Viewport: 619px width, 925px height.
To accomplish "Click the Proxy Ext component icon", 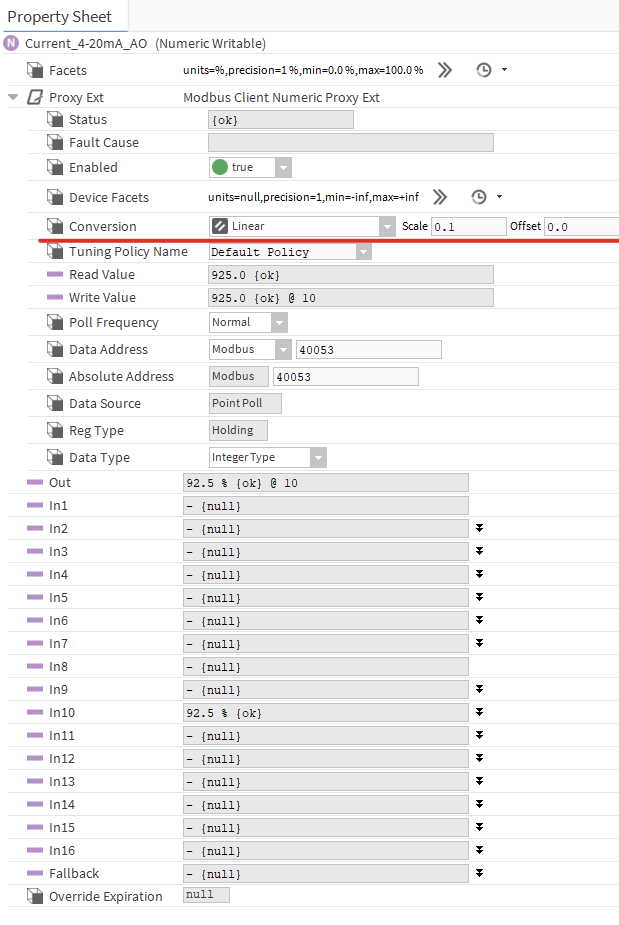I will 35,97.
